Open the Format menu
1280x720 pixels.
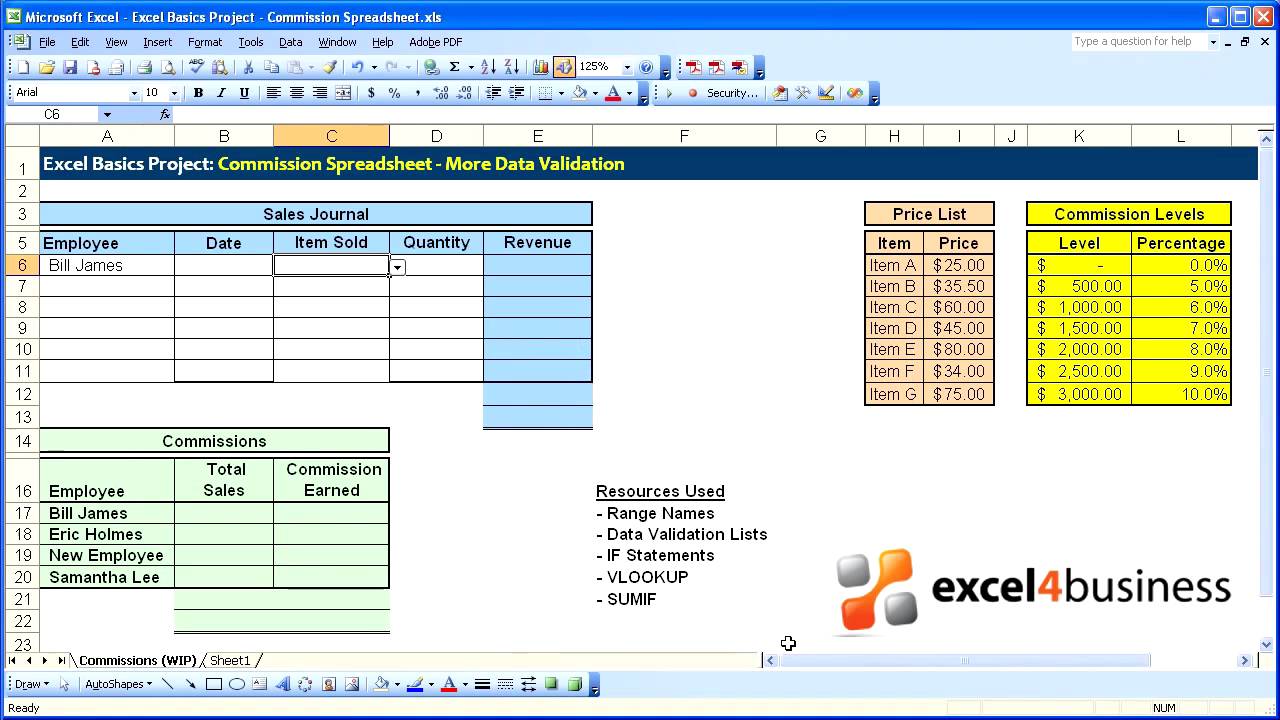205,42
